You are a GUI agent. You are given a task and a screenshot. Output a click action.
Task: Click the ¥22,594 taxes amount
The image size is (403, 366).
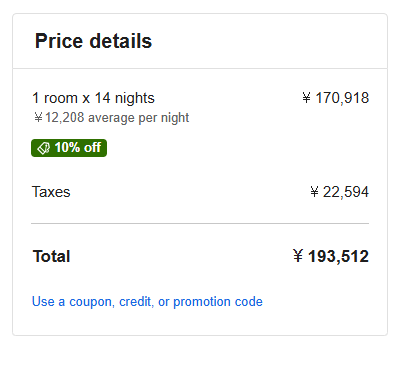pos(339,192)
